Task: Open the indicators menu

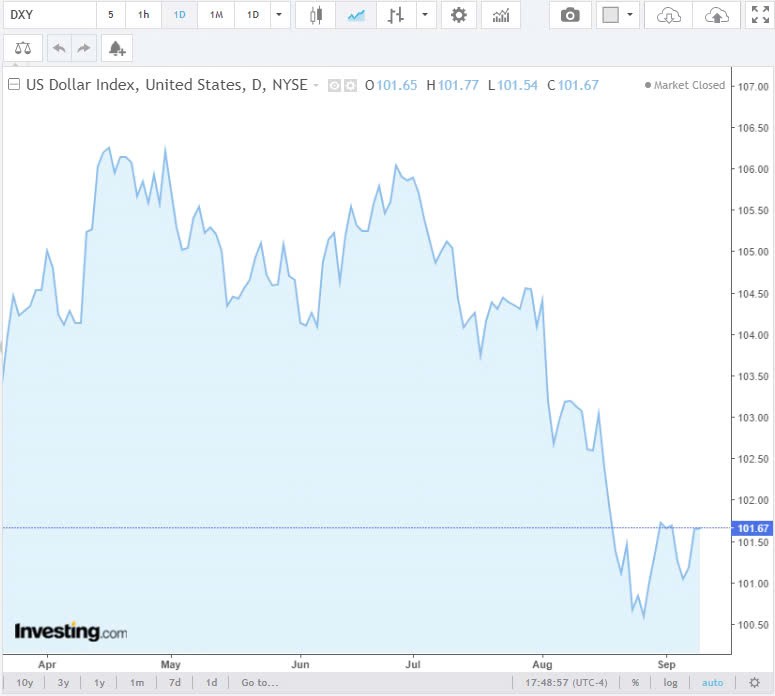Action: click(x=501, y=15)
